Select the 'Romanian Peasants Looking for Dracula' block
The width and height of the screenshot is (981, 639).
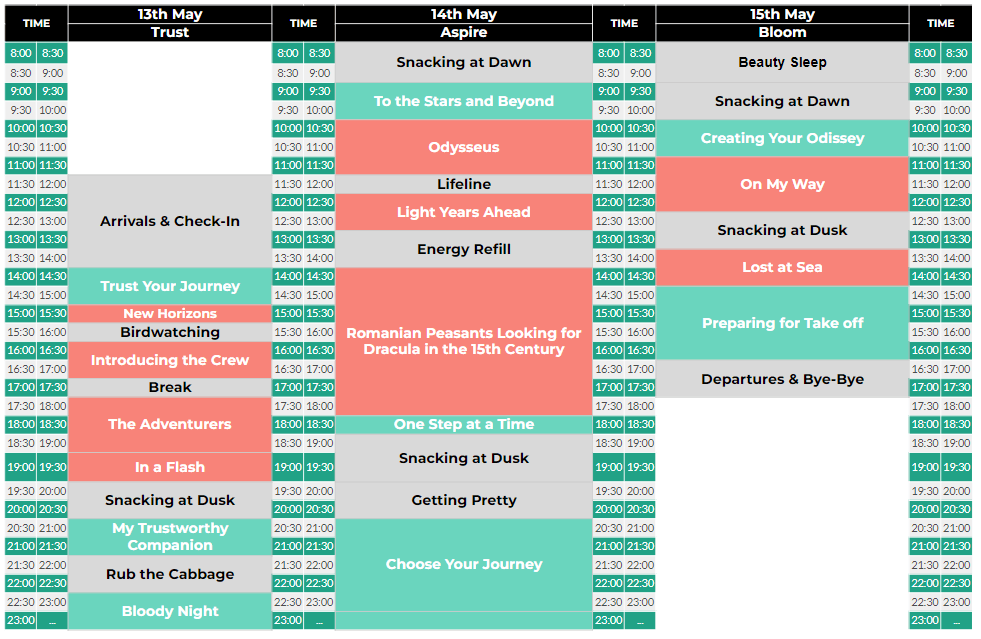[464, 341]
